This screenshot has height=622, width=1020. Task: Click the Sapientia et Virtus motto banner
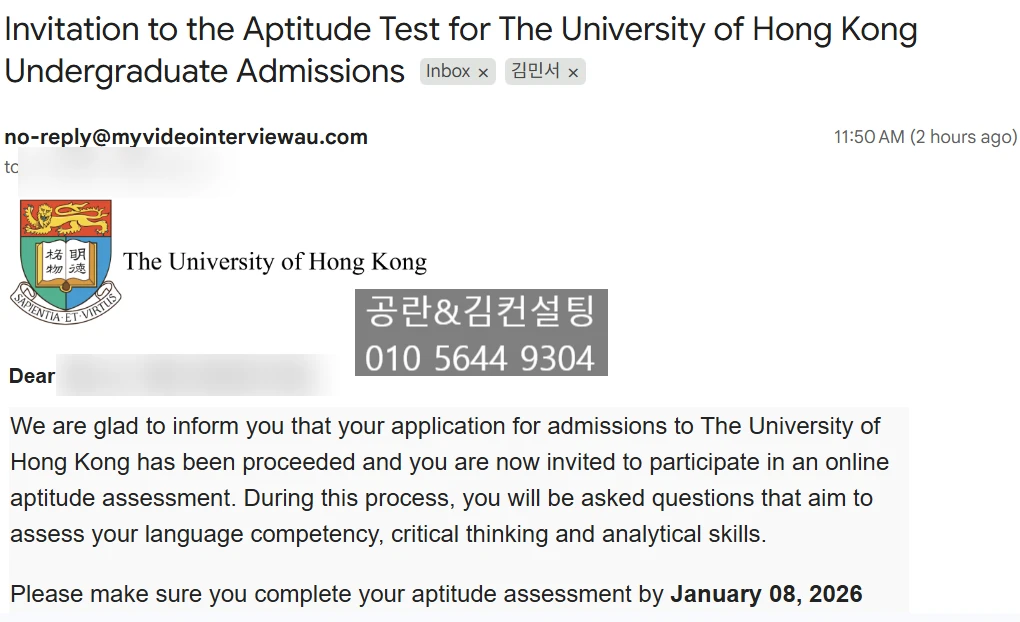tap(66, 304)
